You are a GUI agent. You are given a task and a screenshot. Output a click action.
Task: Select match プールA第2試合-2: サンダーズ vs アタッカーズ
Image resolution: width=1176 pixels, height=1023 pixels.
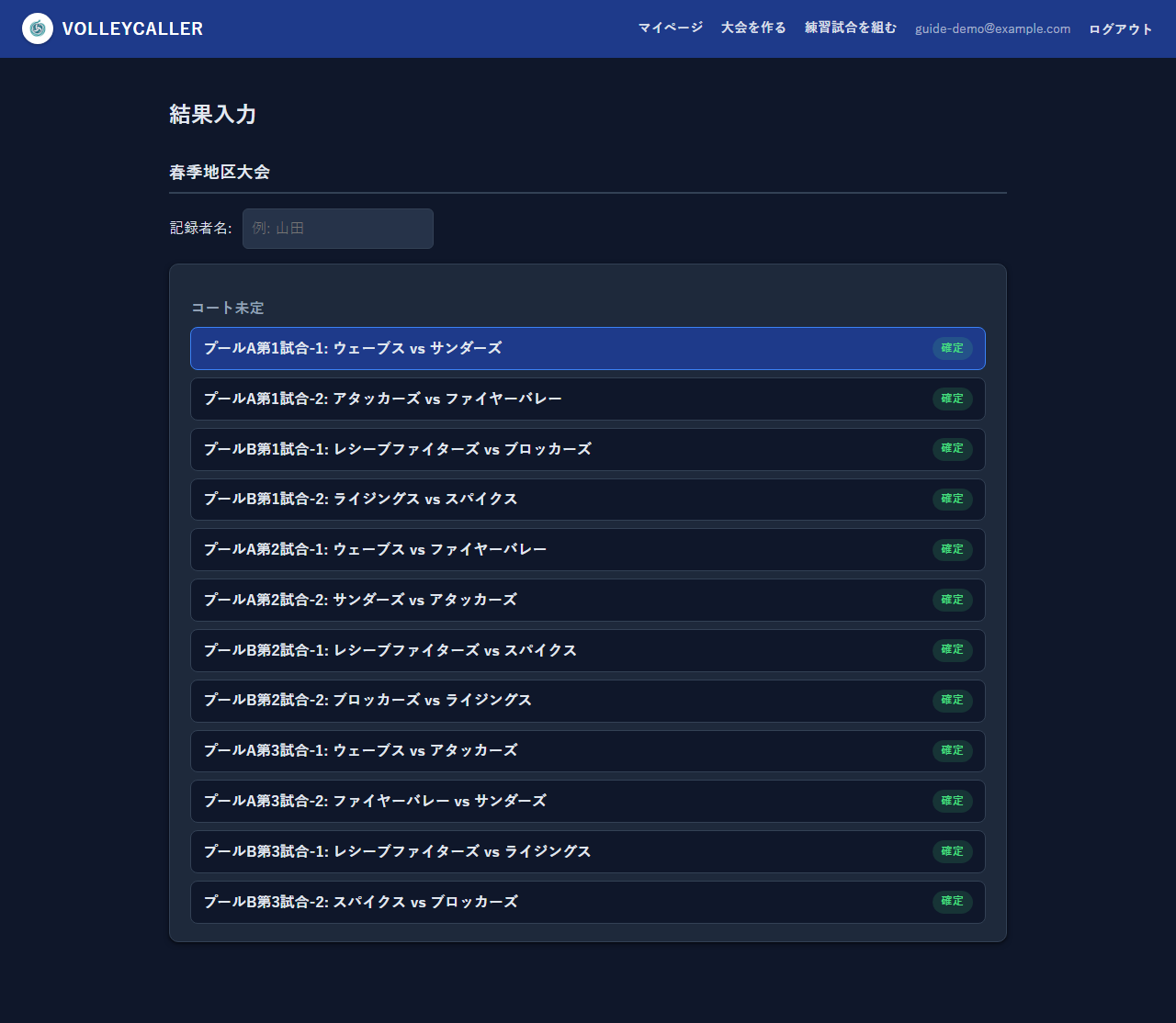click(588, 601)
